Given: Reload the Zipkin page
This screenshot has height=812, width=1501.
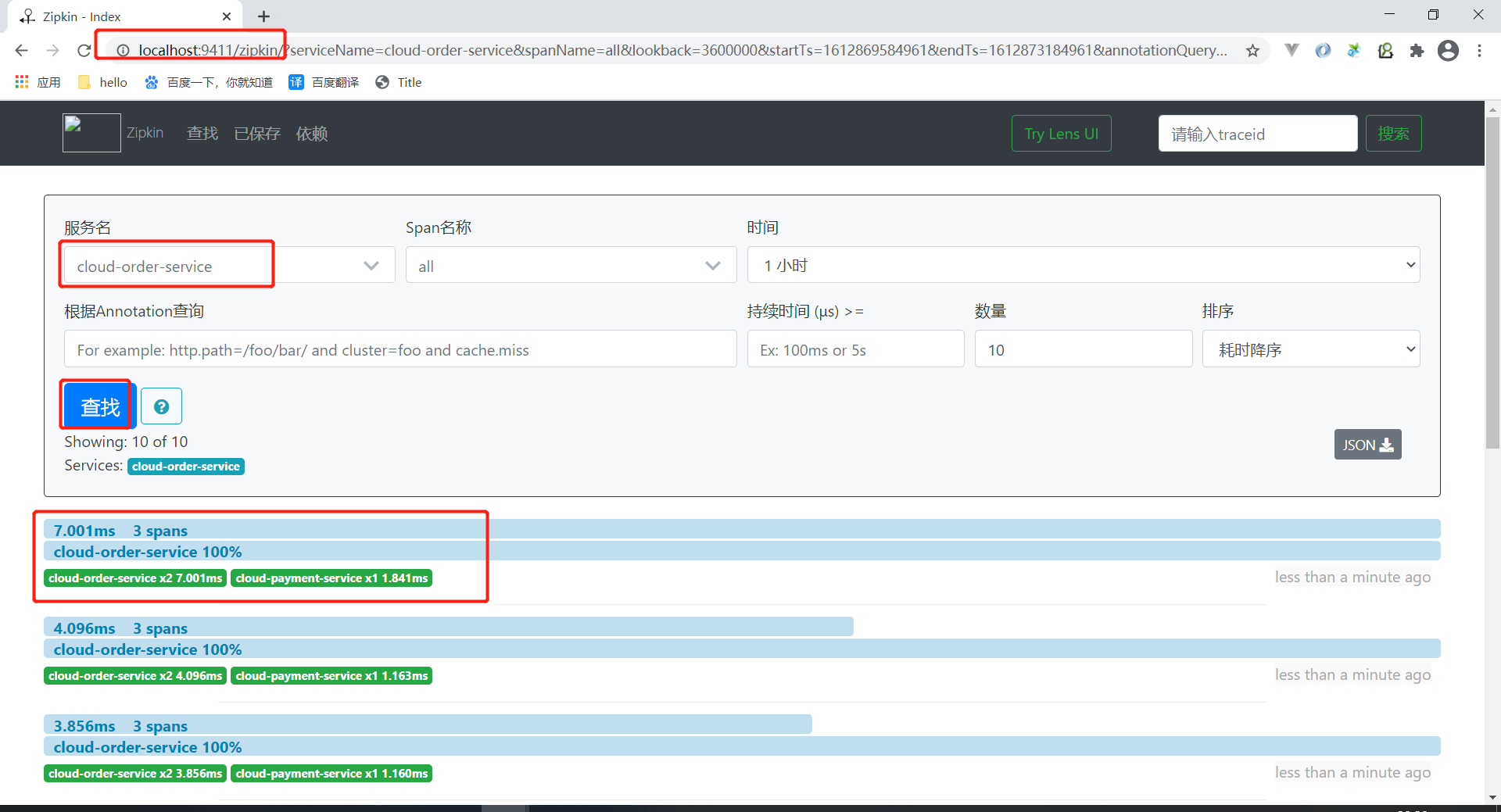Looking at the screenshot, I should coord(84,51).
